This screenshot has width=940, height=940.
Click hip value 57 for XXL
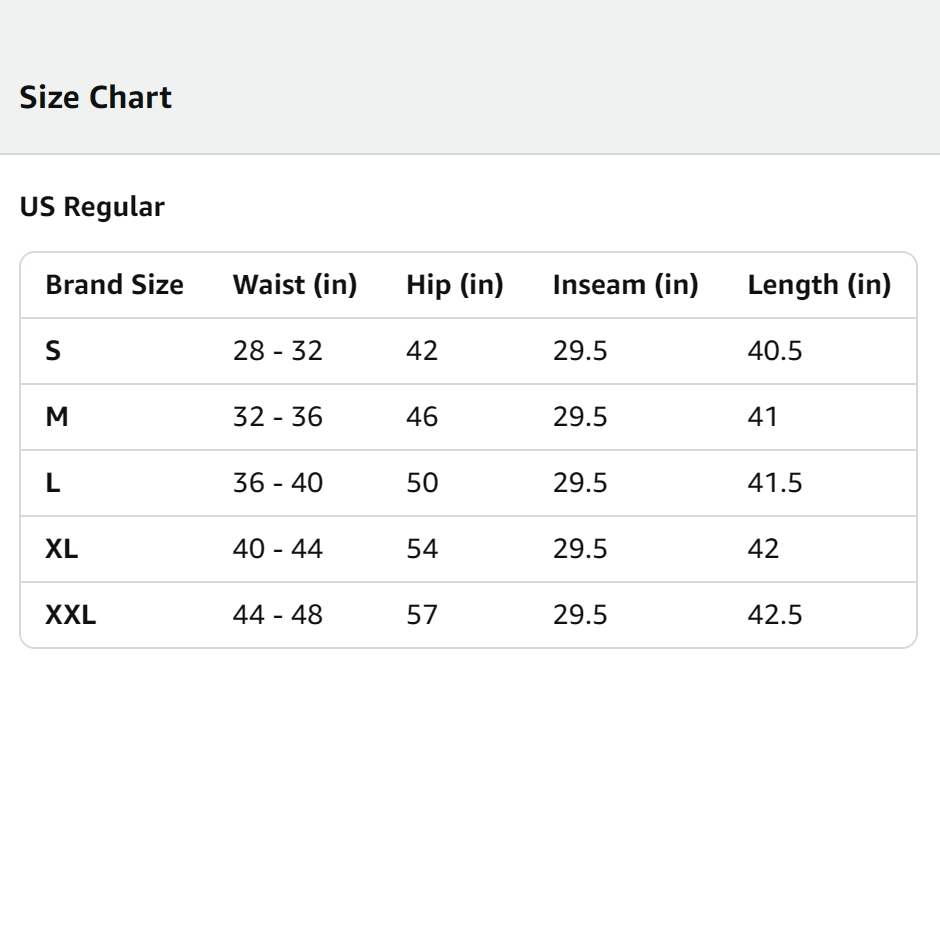pos(422,615)
